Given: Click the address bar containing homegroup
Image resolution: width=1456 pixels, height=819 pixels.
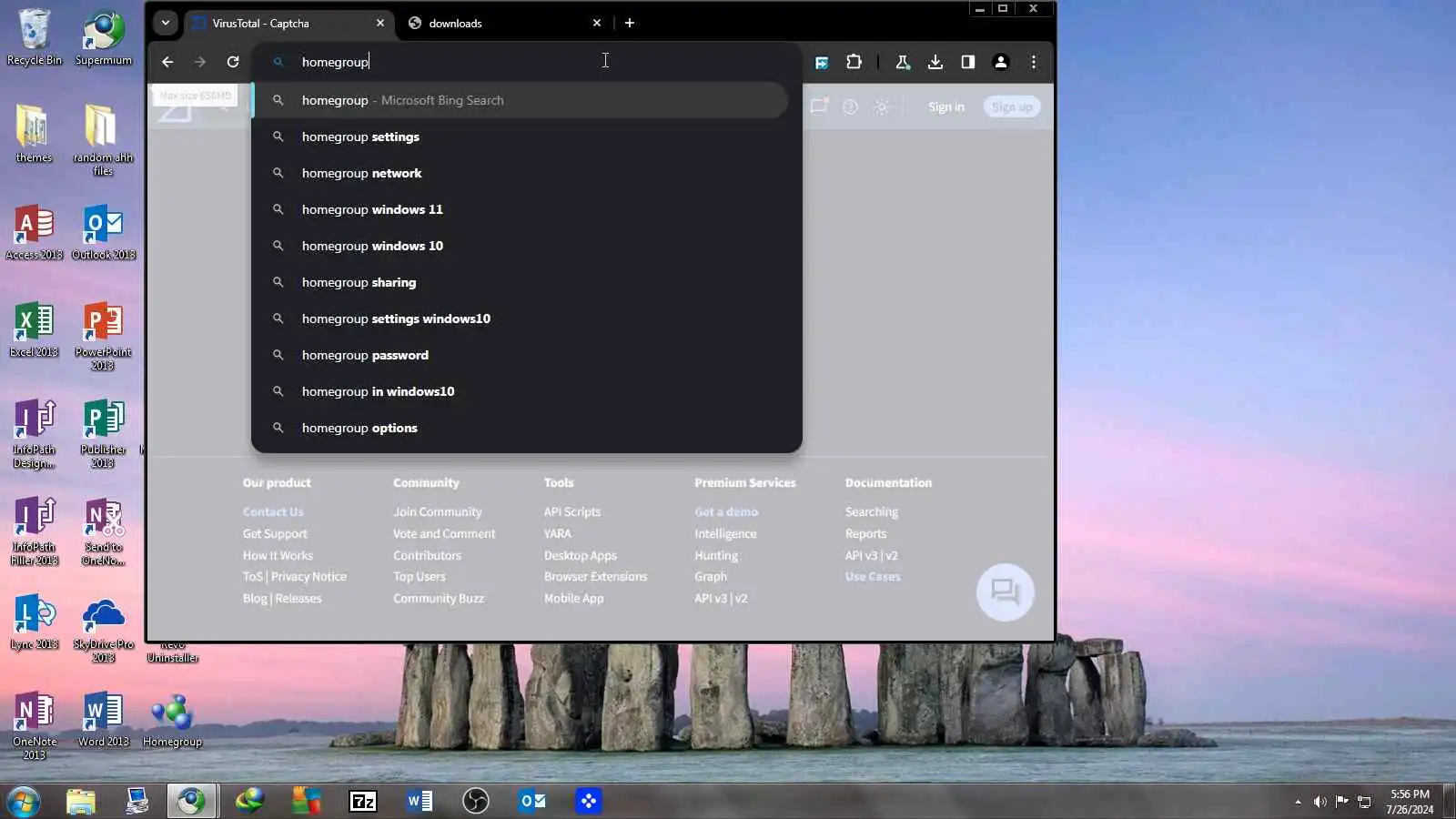Looking at the screenshot, I should 526,62.
